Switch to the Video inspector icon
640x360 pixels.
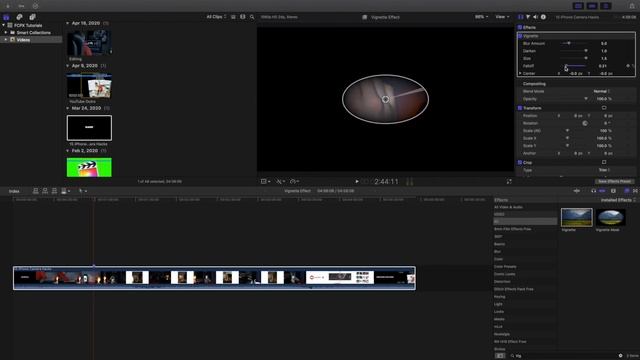point(520,17)
